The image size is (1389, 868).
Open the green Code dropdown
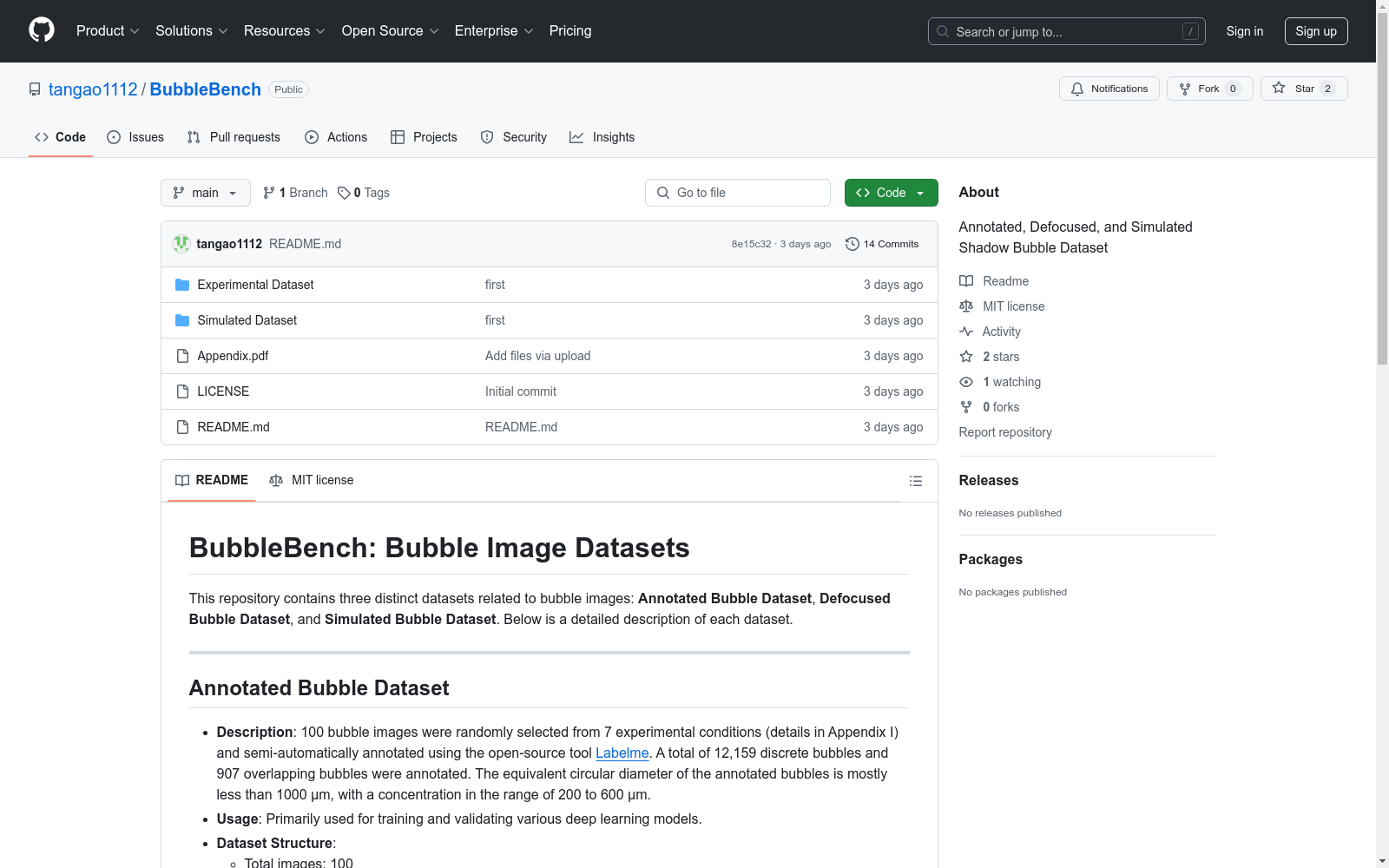pyautogui.click(x=892, y=193)
